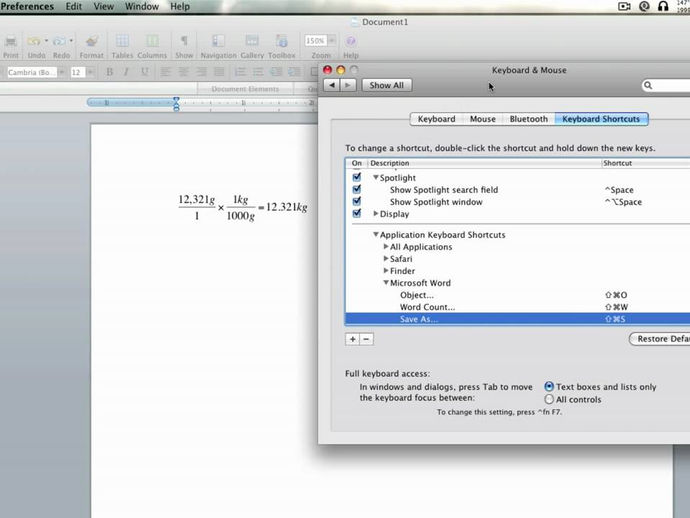The height and width of the screenshot is (518, 690).
Task: Toggle the Spotlight group checkbox
Action: coord(357,177)
